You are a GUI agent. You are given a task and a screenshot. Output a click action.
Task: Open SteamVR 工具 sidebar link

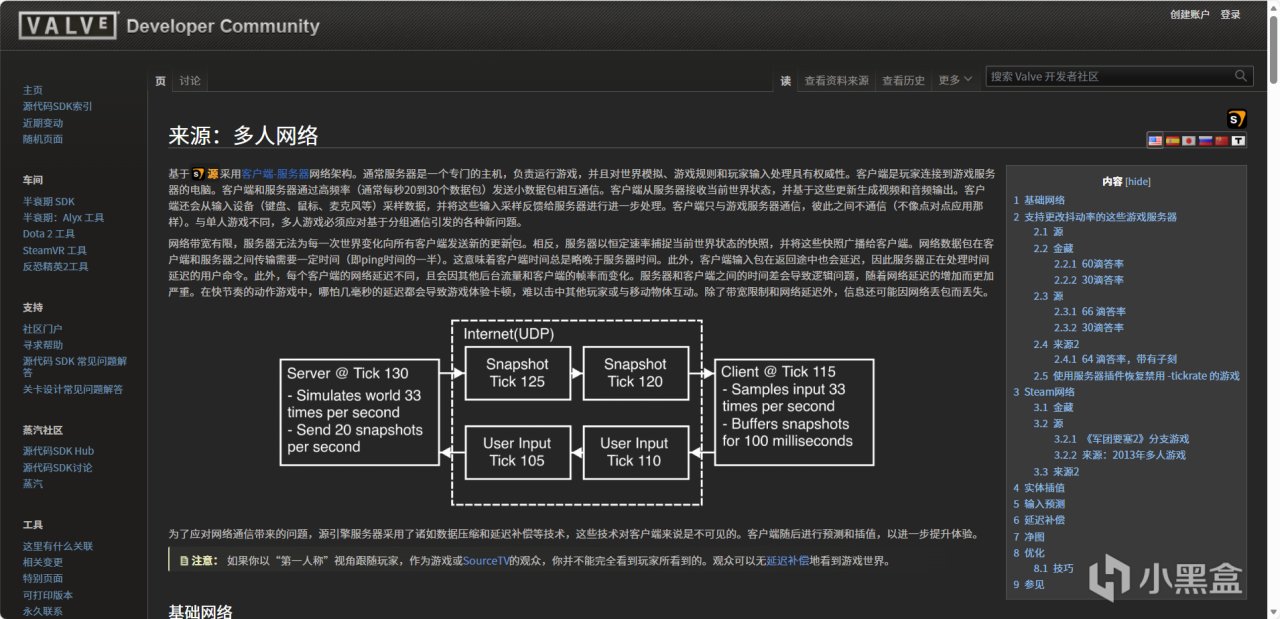tap(55, 250)
